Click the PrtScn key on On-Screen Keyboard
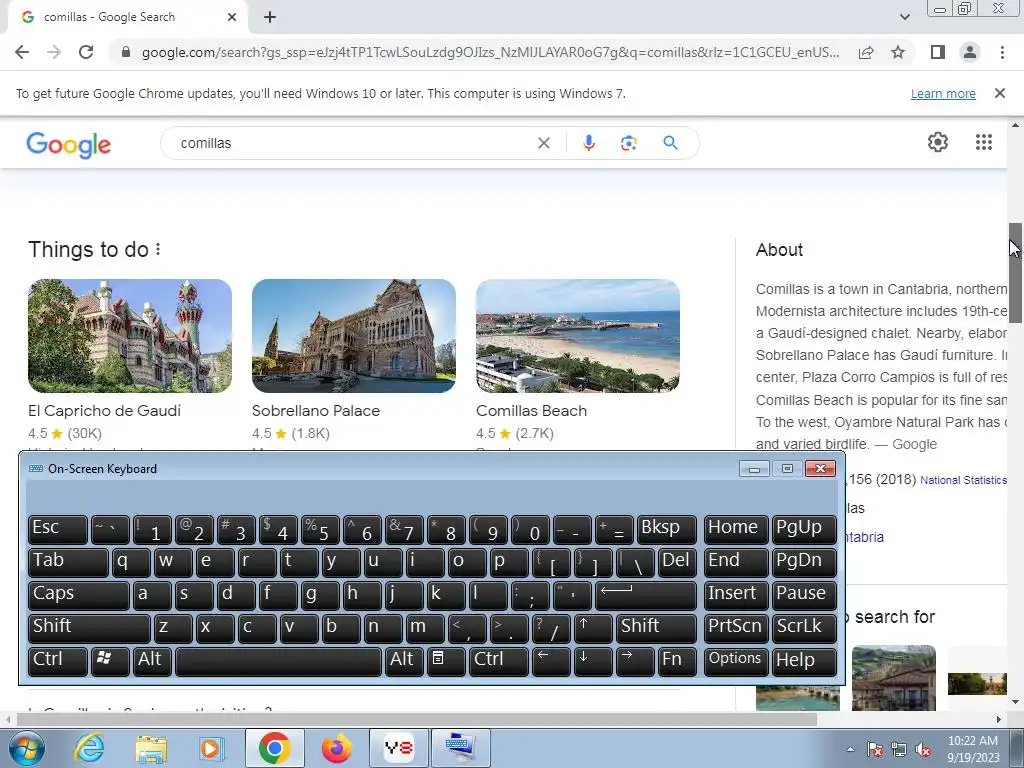1024x768 pixels. point(735,627)
